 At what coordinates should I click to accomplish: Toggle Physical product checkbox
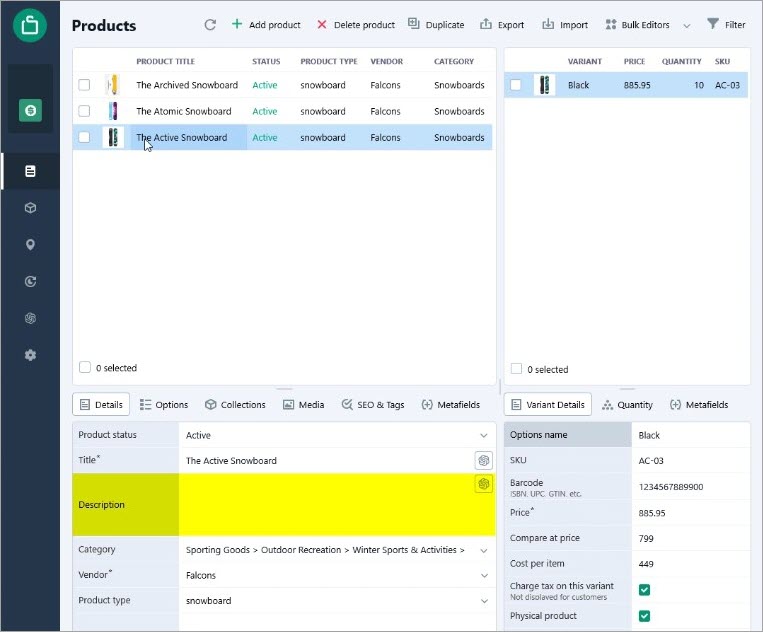click(644, 616)
